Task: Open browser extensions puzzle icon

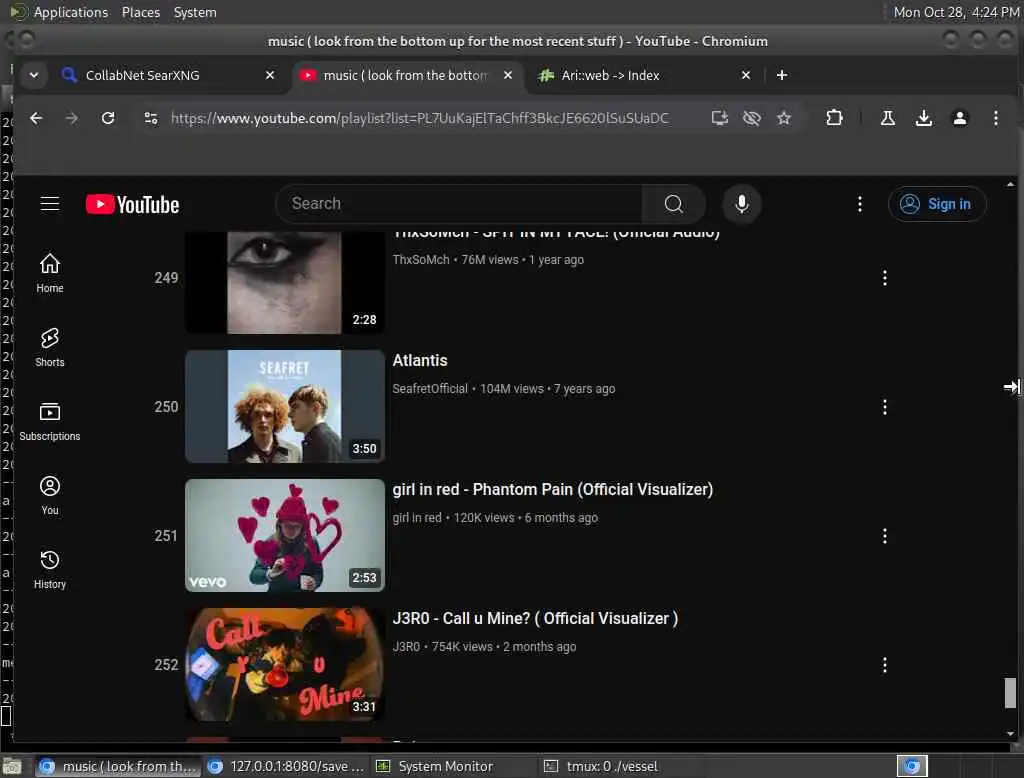Action: coord(834,118)
